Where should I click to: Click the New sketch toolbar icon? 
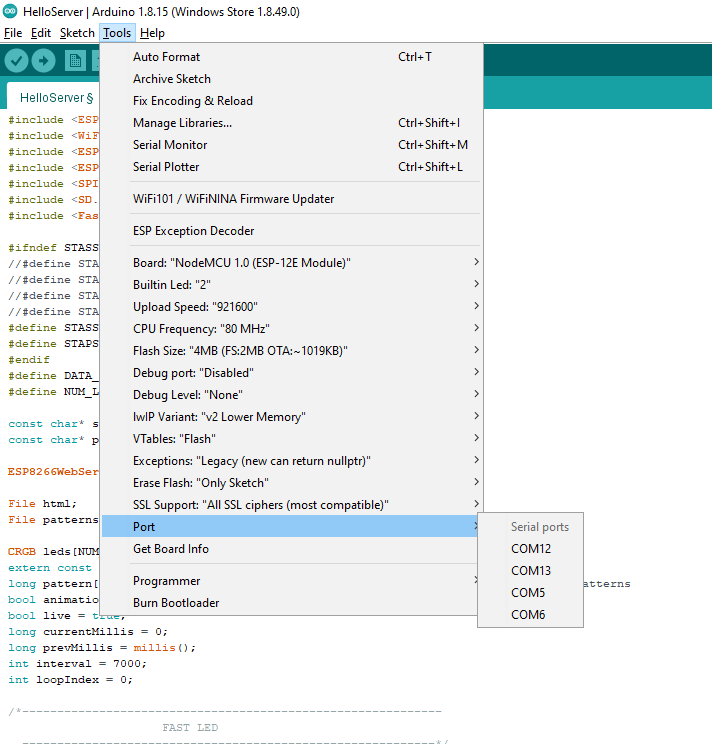[x=75, y=61]
